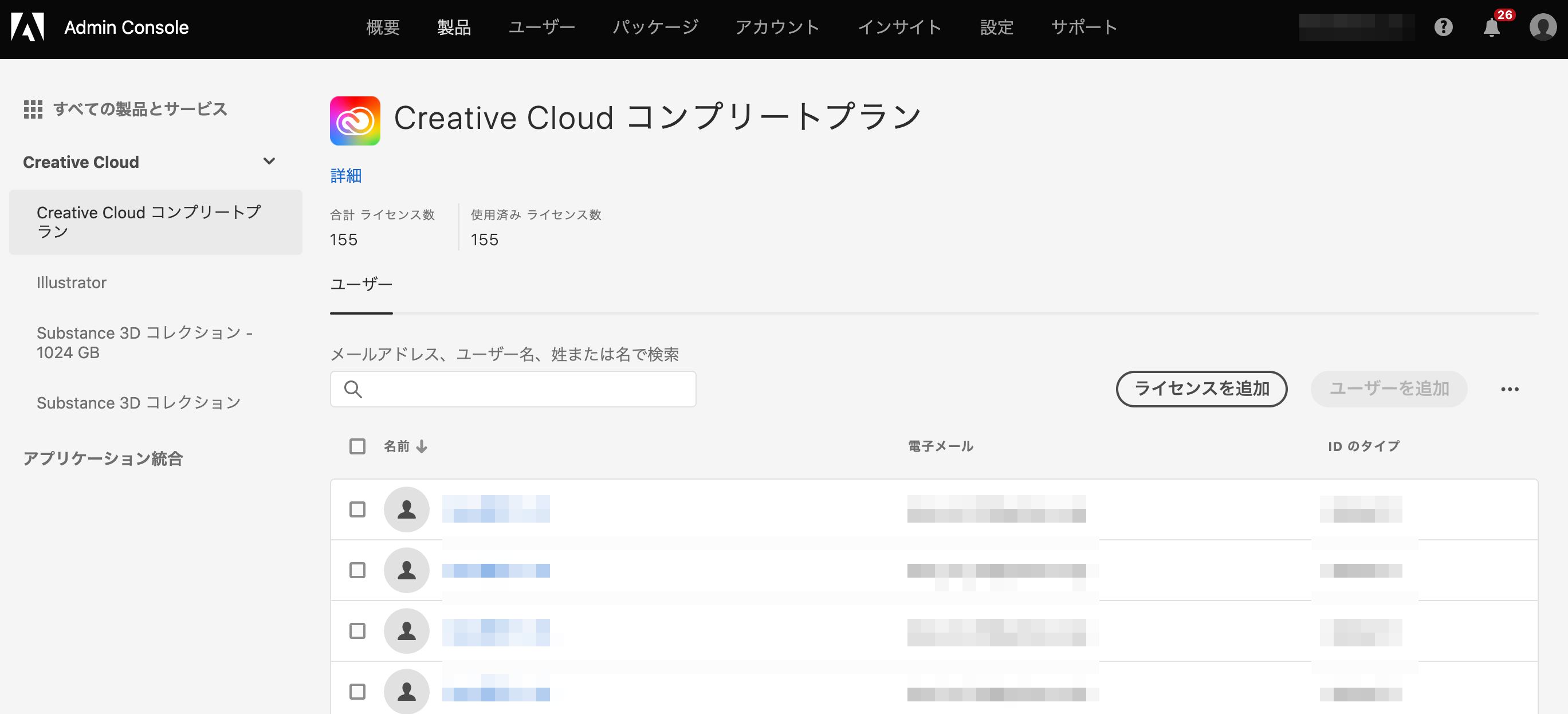
Task: Click the user search input field
Action: pos(513,389)
